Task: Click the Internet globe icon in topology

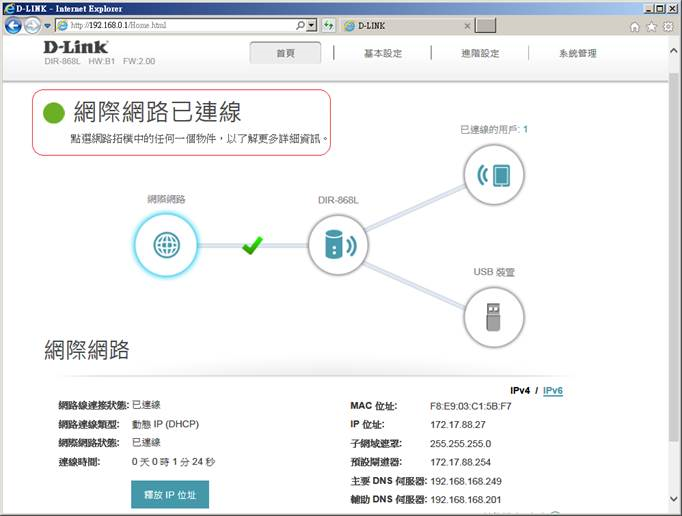Action: pos(164,244)
